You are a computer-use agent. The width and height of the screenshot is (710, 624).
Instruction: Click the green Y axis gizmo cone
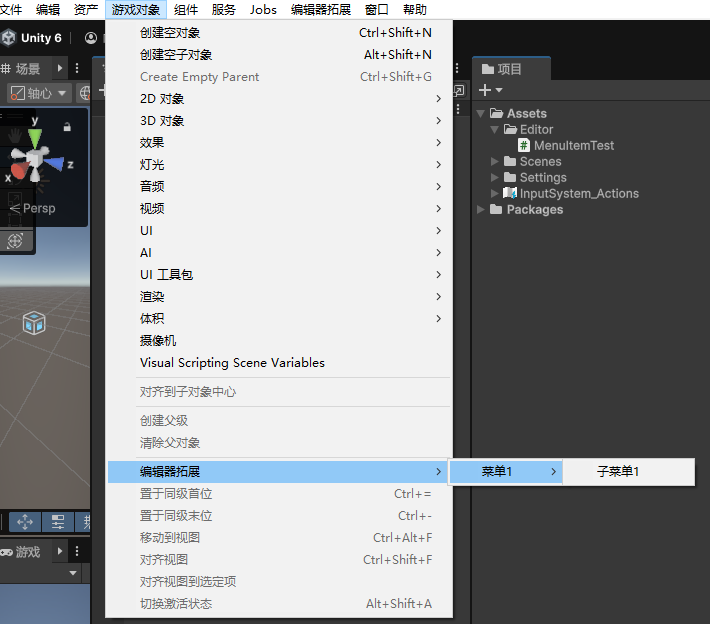click(x=34, y=134)
